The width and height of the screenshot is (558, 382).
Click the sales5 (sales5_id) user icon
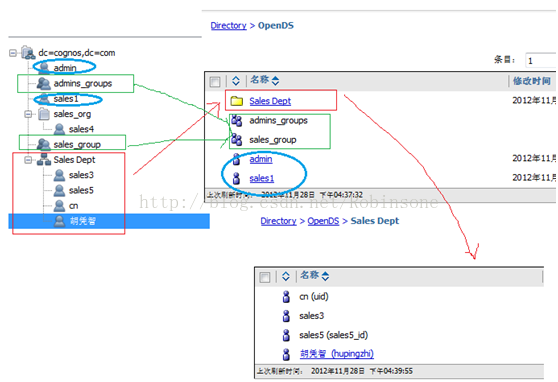[286, 335]
